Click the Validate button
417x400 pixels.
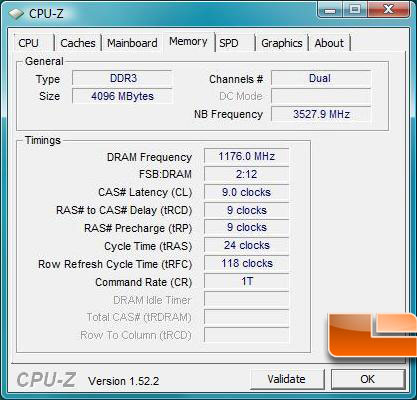point(287,379)
